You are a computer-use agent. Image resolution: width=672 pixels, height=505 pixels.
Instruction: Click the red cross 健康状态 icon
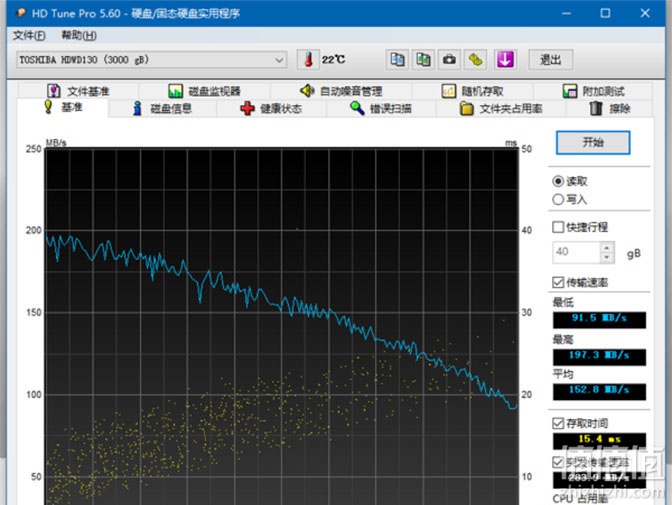[247, 108]
